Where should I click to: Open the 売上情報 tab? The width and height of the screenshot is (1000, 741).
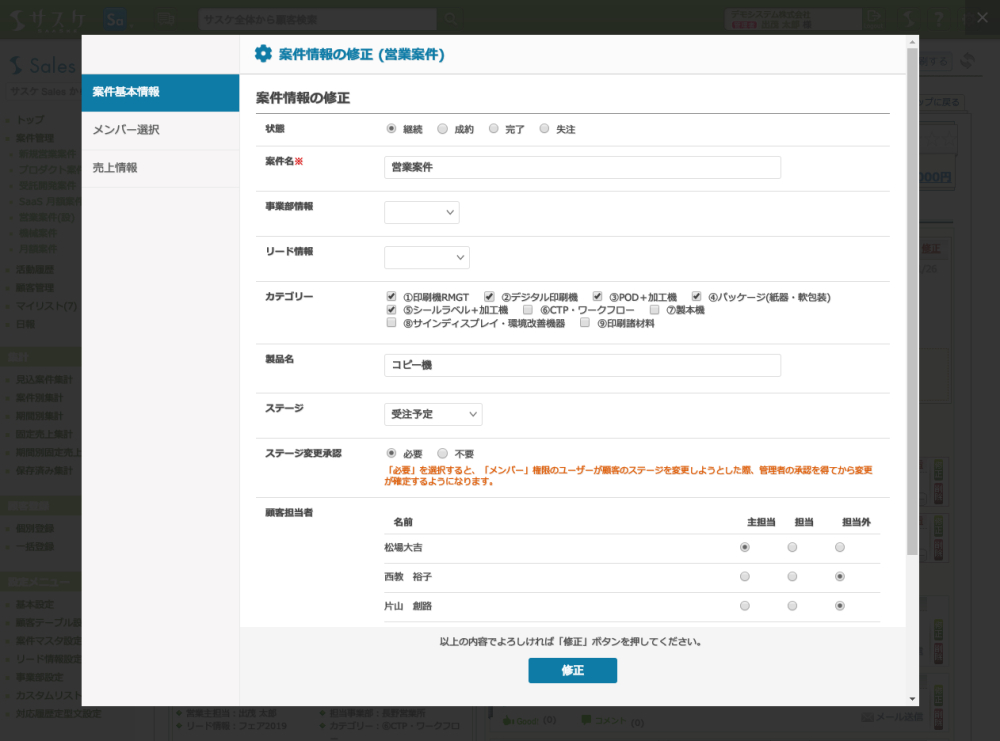pos(160,168)
